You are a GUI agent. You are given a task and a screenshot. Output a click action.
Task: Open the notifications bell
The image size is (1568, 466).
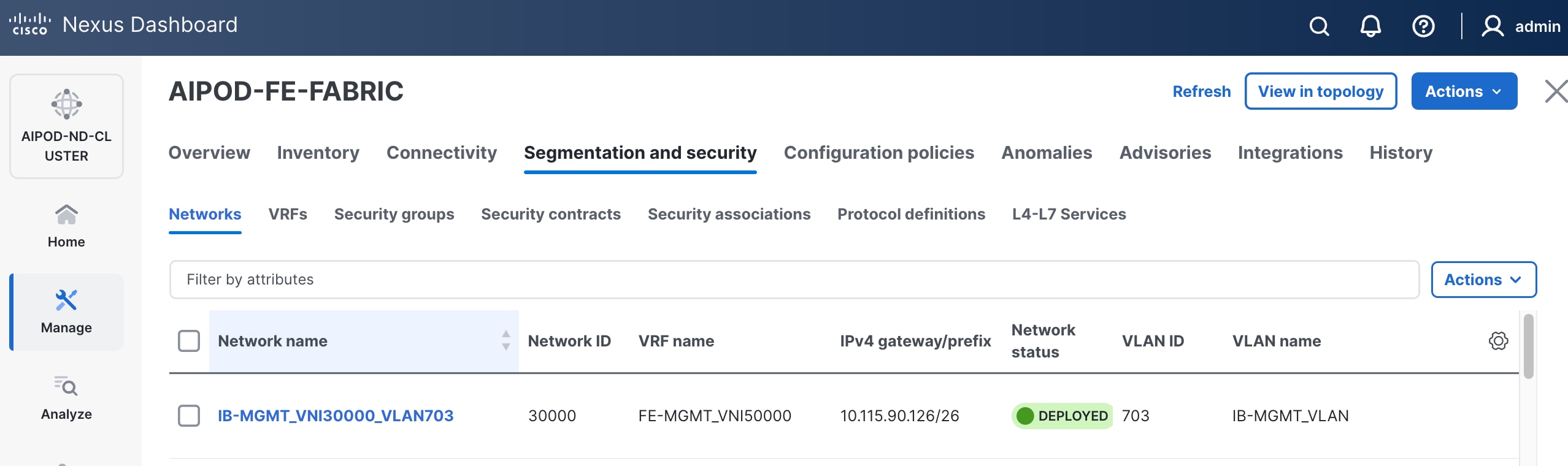[x=1370, y=26]
